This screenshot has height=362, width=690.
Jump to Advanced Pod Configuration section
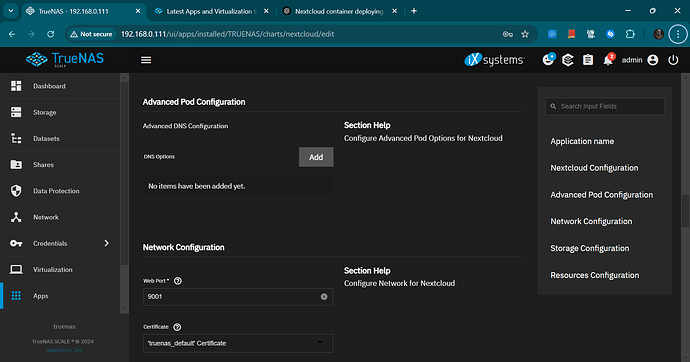[x=602, y=195]
